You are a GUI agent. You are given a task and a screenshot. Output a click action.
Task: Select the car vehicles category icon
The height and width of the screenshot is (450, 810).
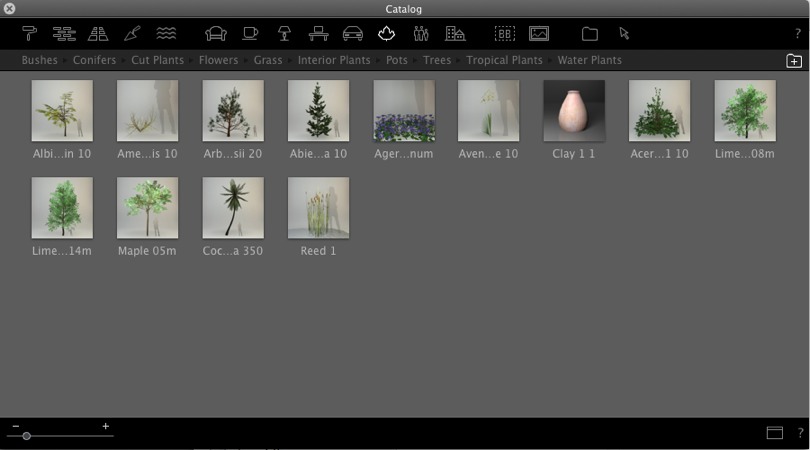(353, 34)
